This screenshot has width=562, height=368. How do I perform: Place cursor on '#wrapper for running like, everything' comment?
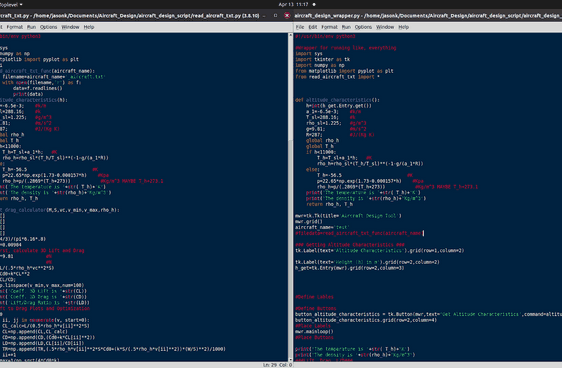tap(346, 48)
